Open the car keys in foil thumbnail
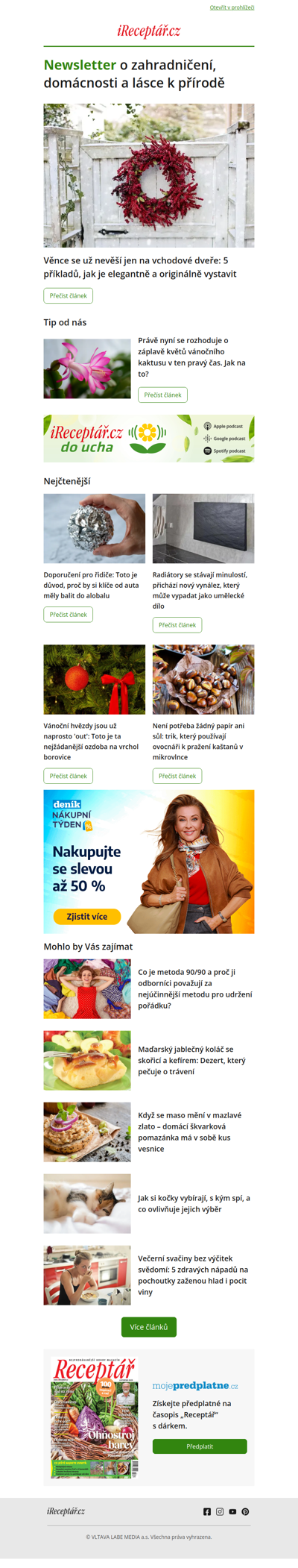 coord(95,528)
